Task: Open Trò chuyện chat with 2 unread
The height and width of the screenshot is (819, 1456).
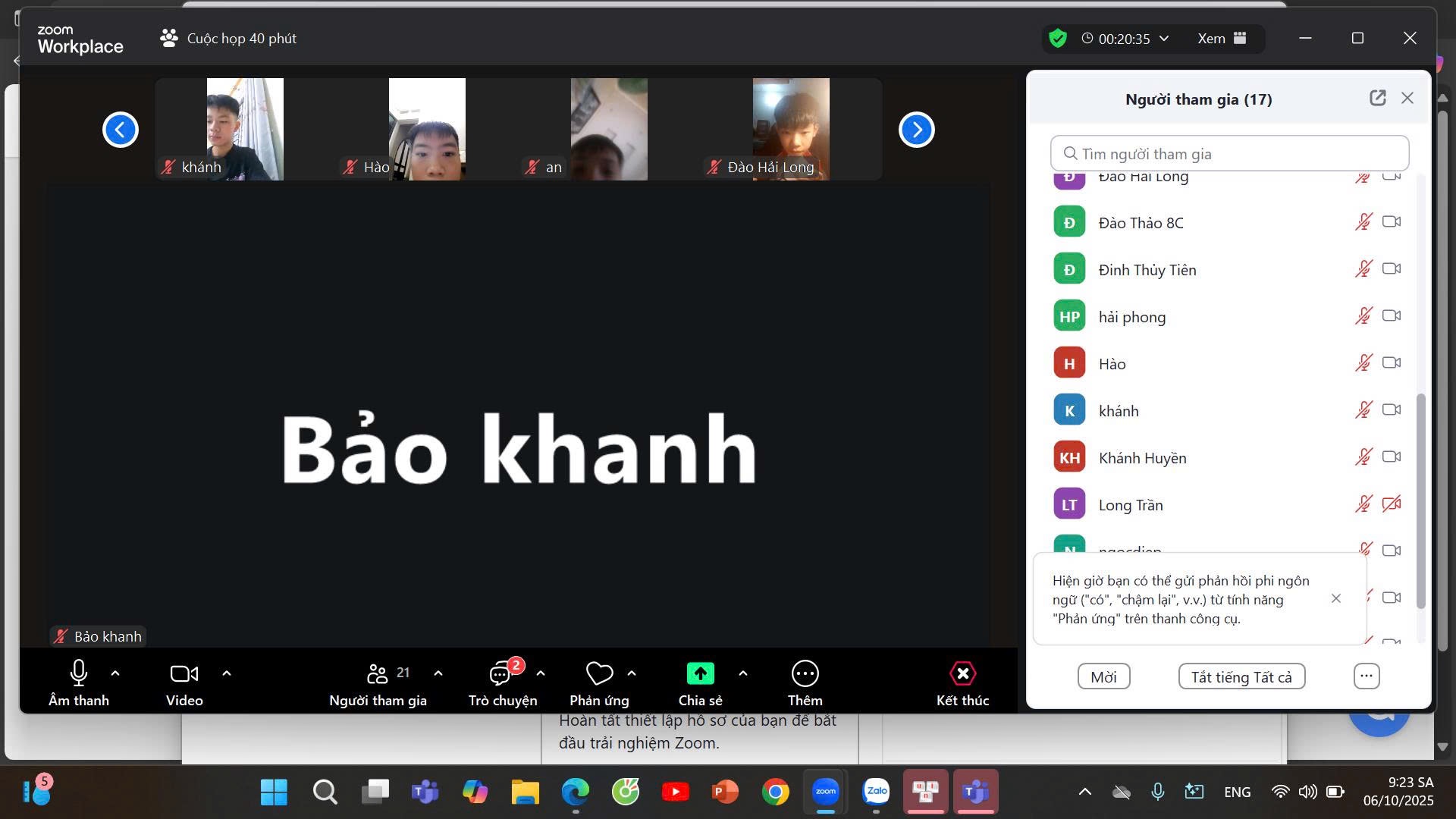Action: [501, 673]
